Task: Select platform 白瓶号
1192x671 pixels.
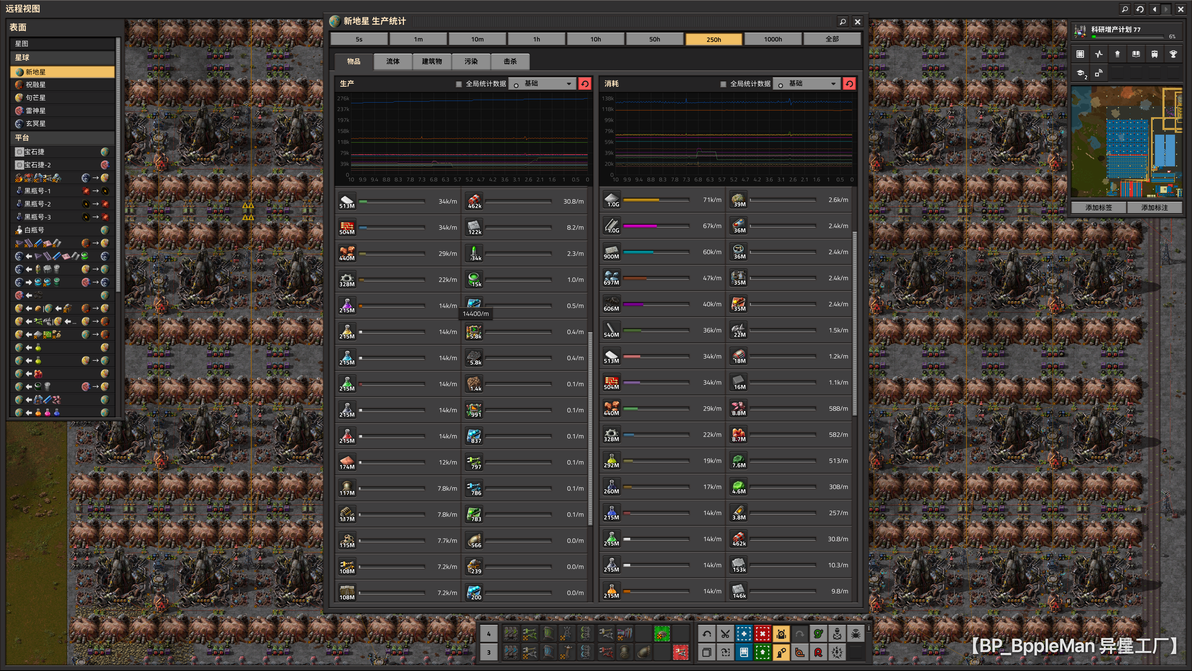Action: 62,229
